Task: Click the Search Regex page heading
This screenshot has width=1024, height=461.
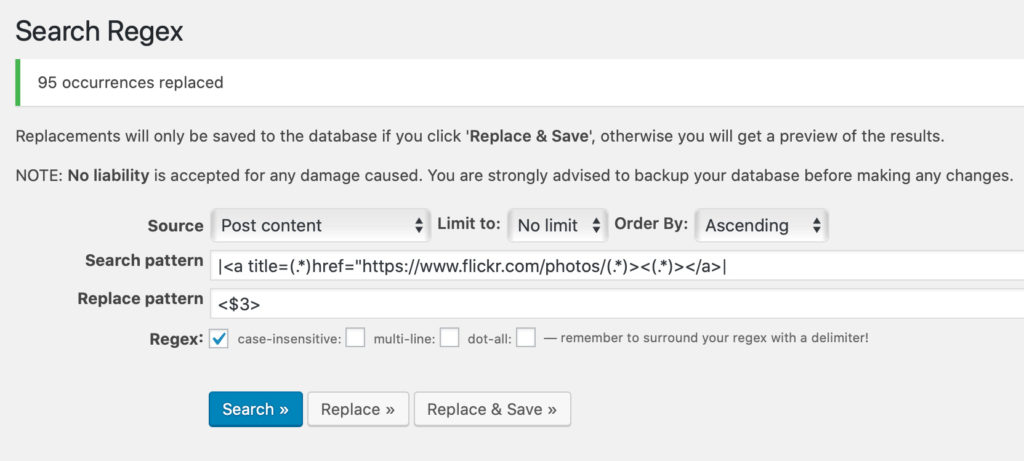Action: pos(99,31)
